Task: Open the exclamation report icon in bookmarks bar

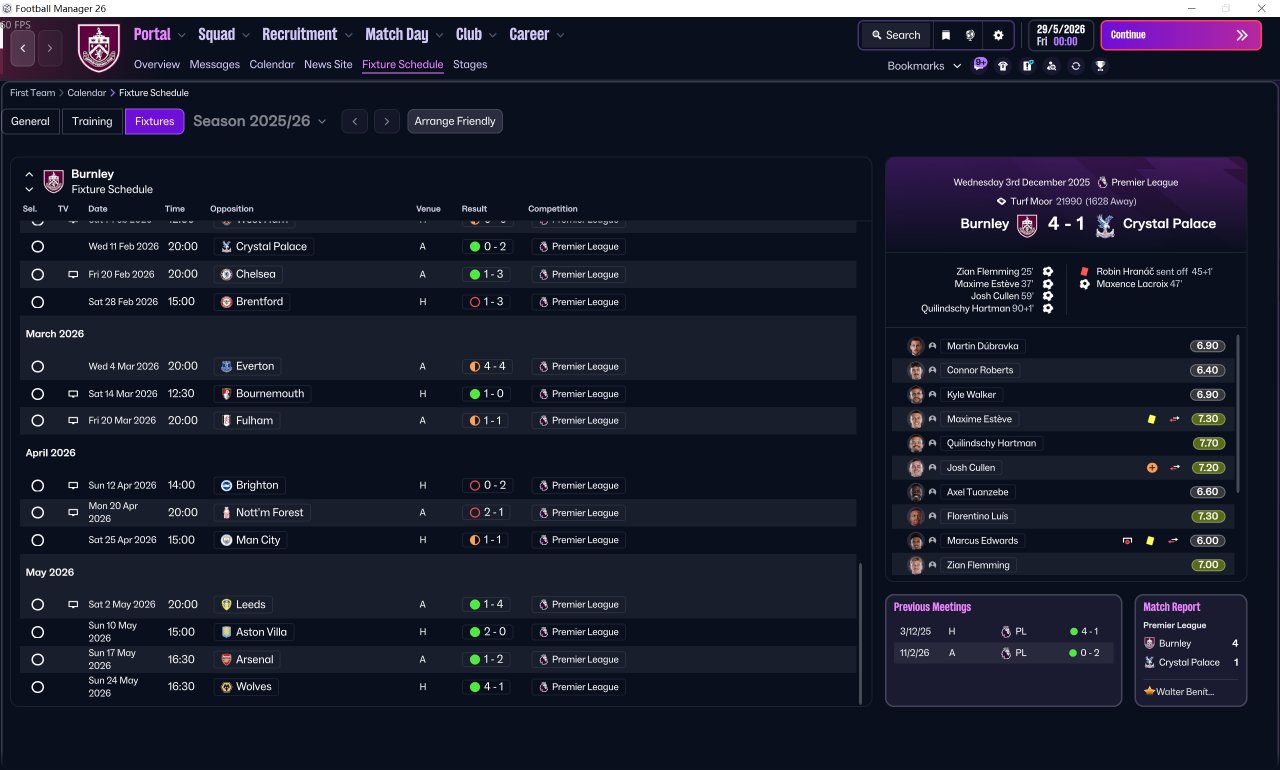Action: [1027, 66]
